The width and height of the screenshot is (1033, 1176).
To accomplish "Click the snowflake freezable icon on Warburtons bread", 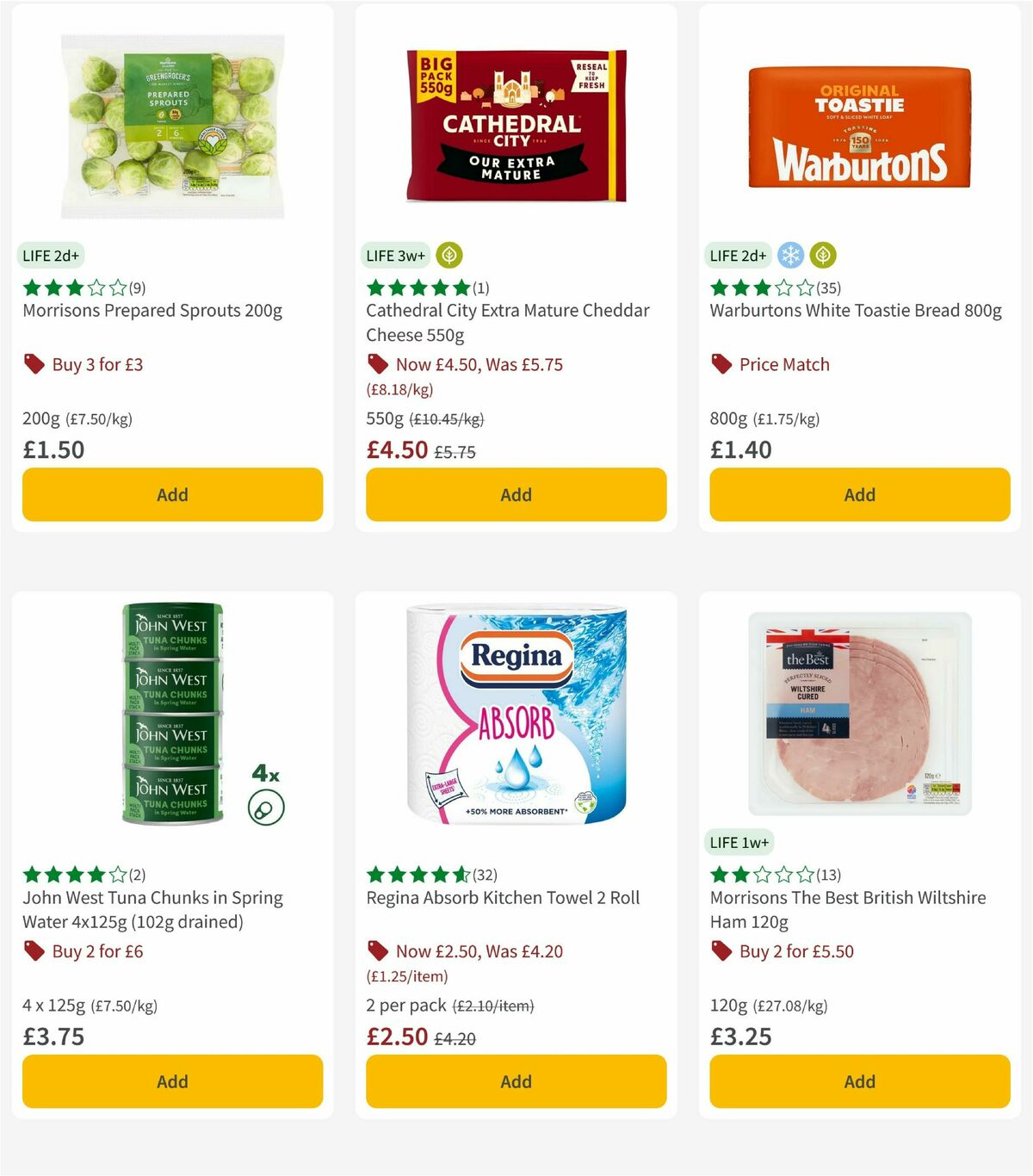I will click(x=789, y=255).
